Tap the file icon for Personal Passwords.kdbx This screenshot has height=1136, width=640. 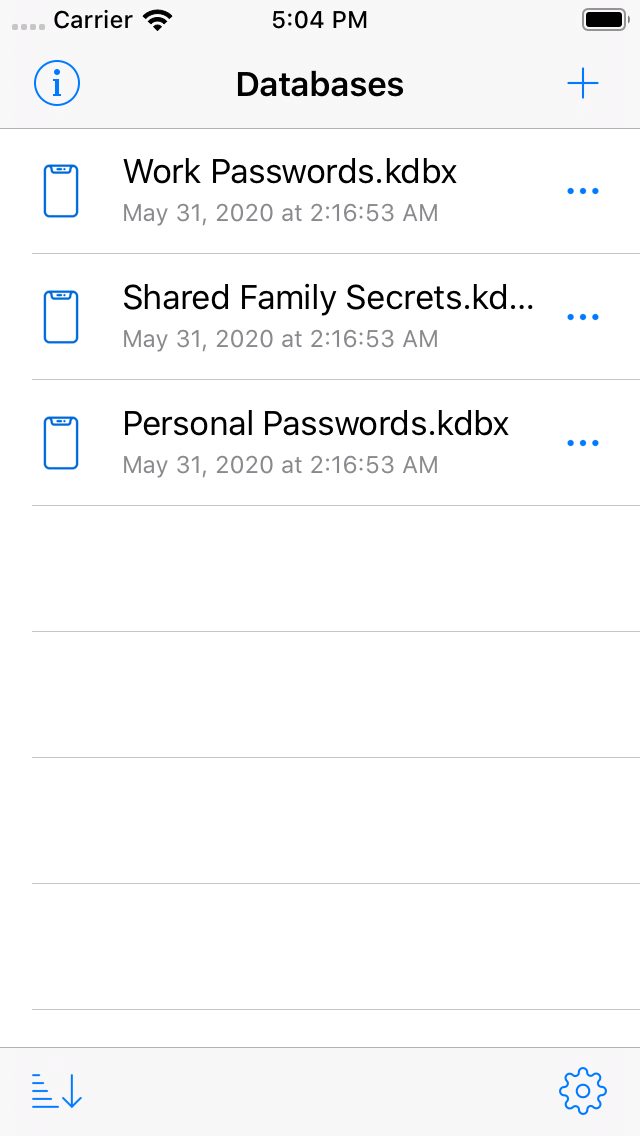click(x=63, y=441)
